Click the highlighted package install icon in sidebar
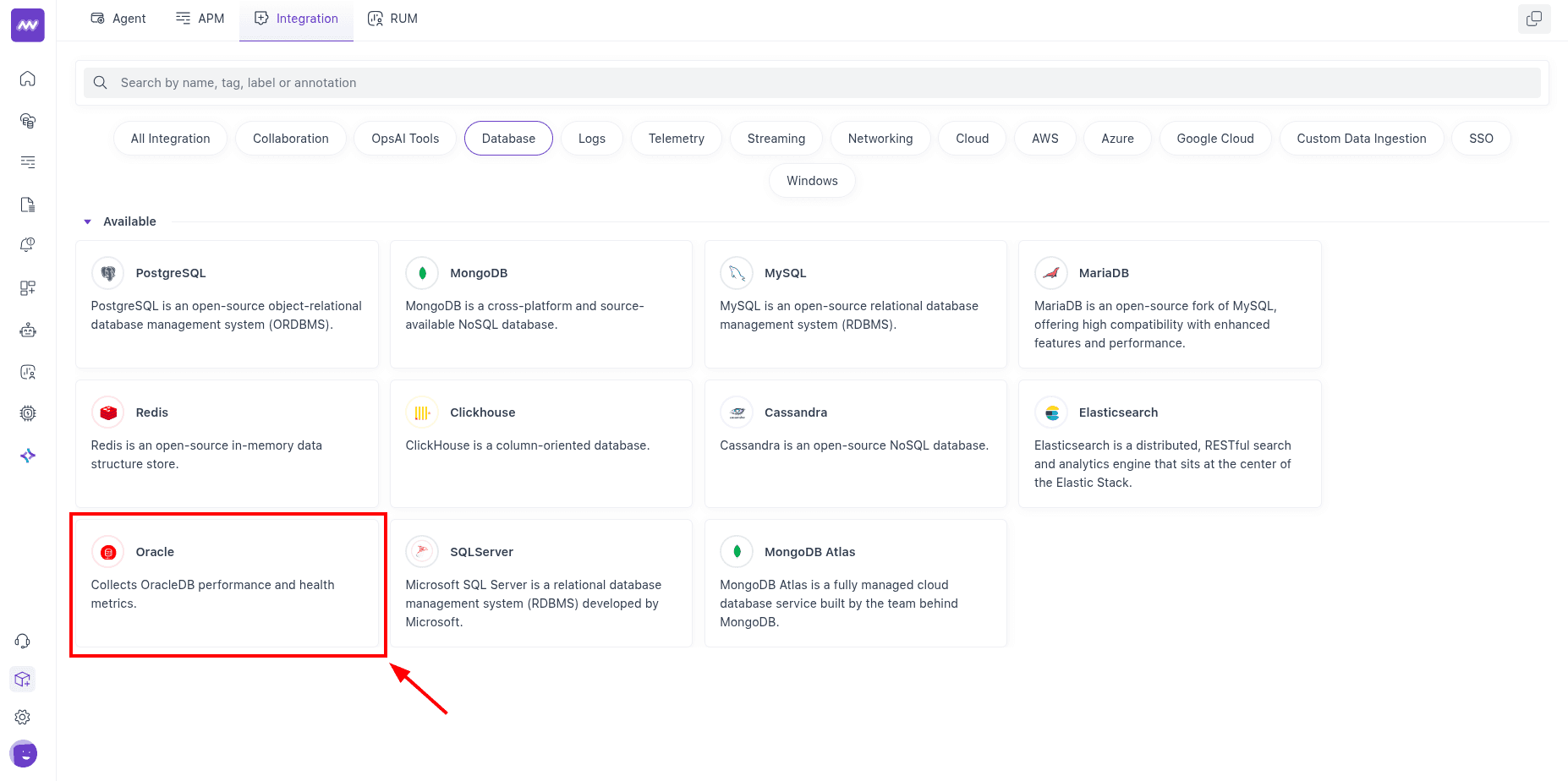The height and width of the screenshot is (781, 1568). tap(23, 679)
